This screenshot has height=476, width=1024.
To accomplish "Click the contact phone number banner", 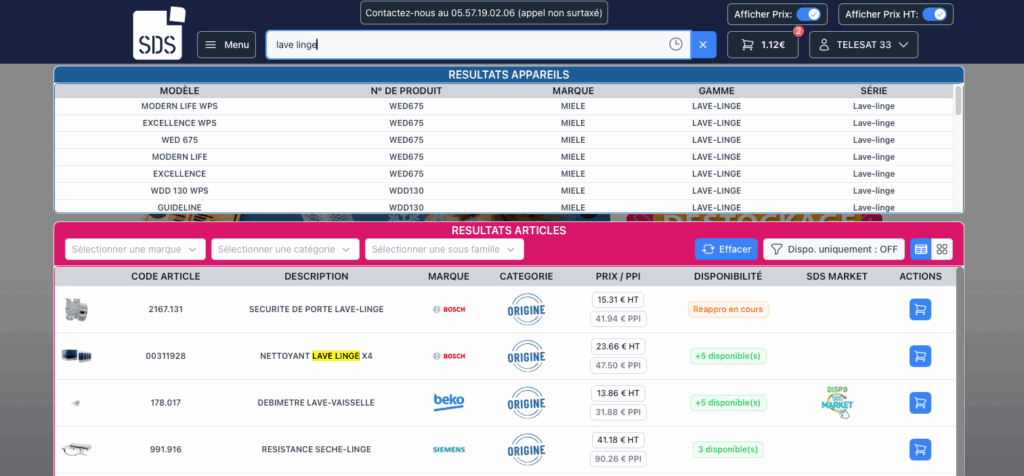I will coord(484,13).
